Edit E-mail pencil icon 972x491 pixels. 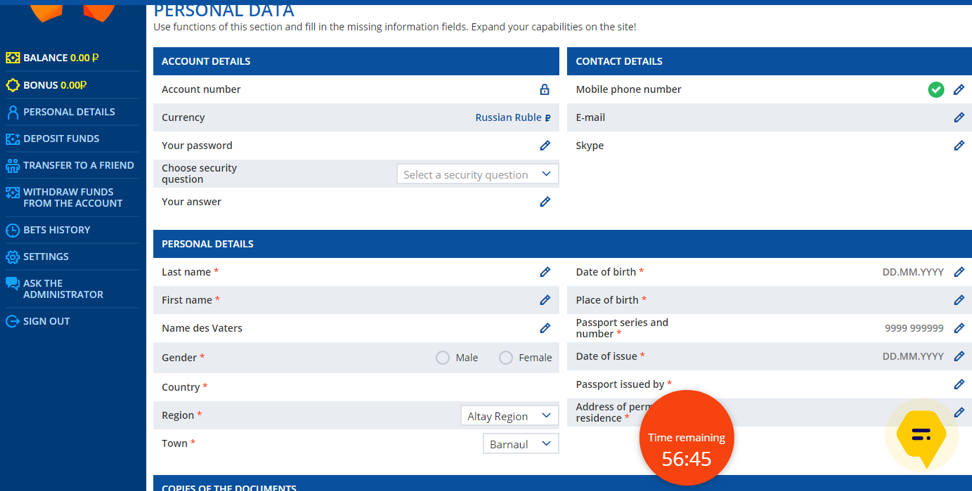click(959, 117)
